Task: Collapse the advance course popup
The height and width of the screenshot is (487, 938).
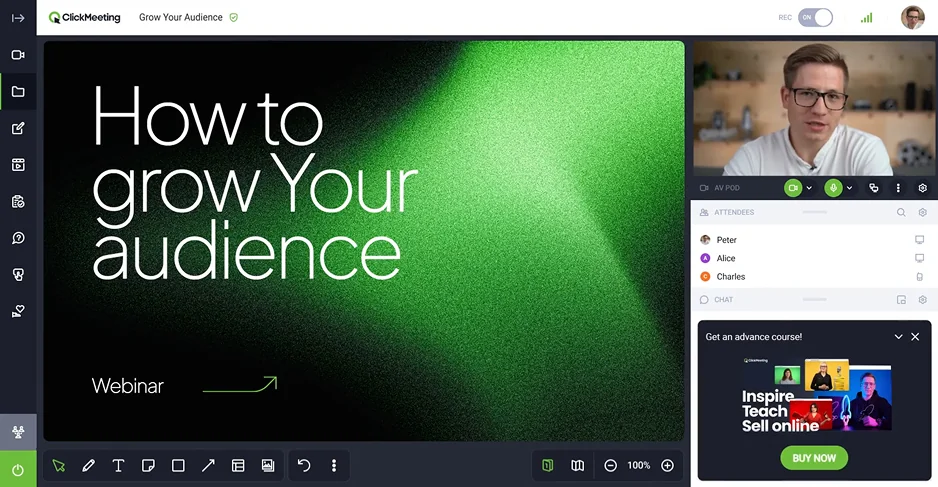Action: click(898, 337)
